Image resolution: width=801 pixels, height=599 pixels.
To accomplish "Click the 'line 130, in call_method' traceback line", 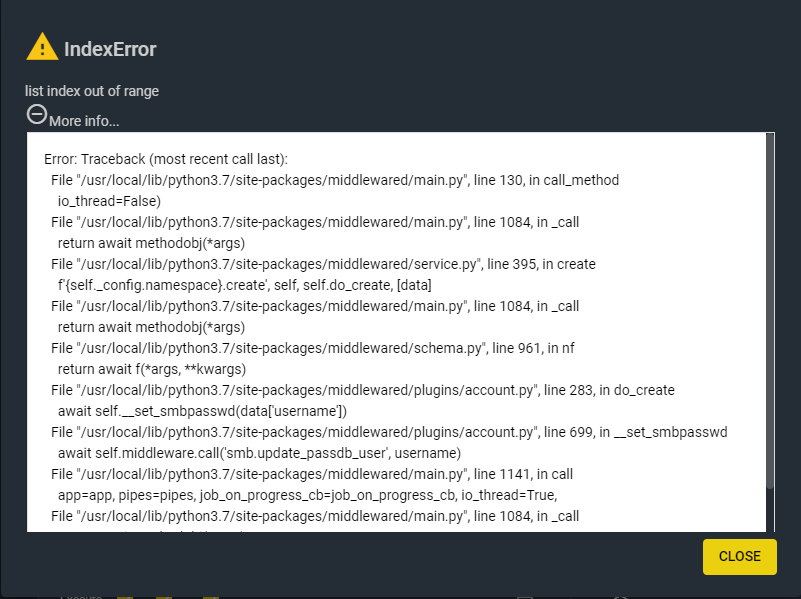I will coord(335,180).
